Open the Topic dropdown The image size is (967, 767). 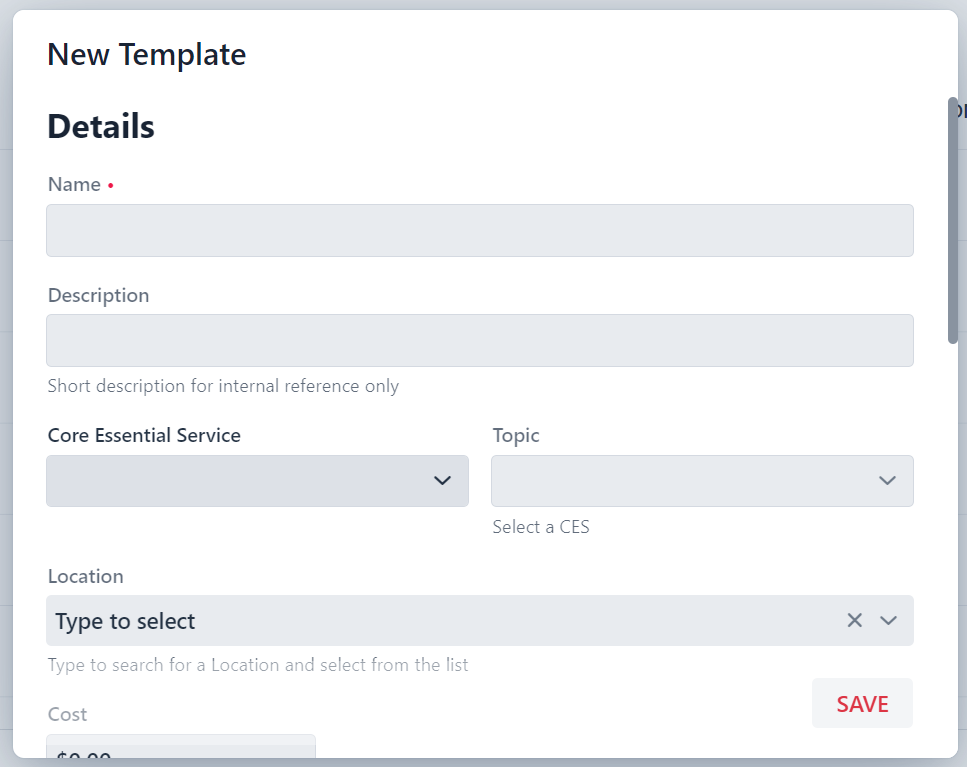[702, 481]
